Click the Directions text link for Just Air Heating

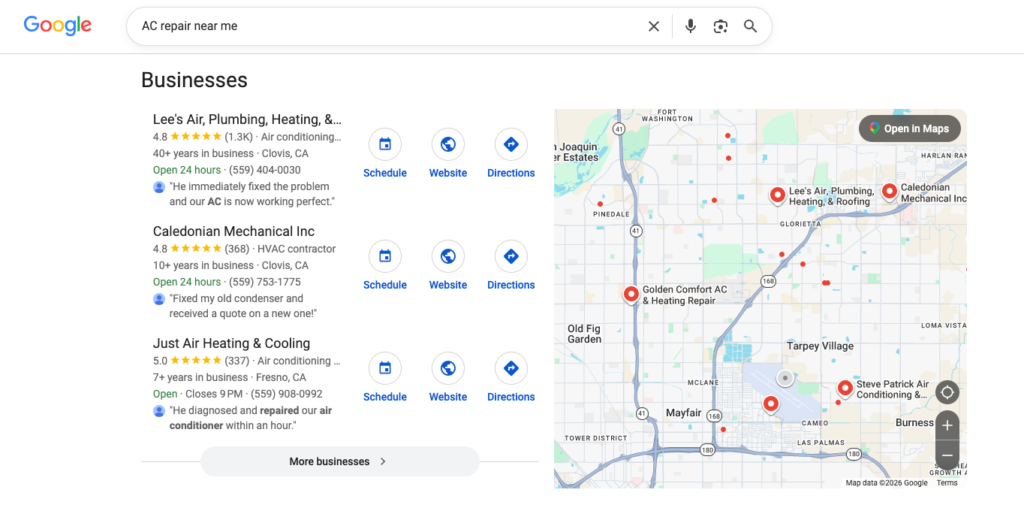511,397
